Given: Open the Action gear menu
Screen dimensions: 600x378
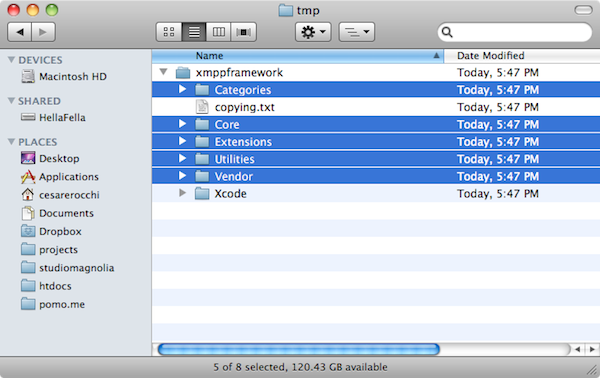Looking at the screenshot, I should (x=313, y=32).
